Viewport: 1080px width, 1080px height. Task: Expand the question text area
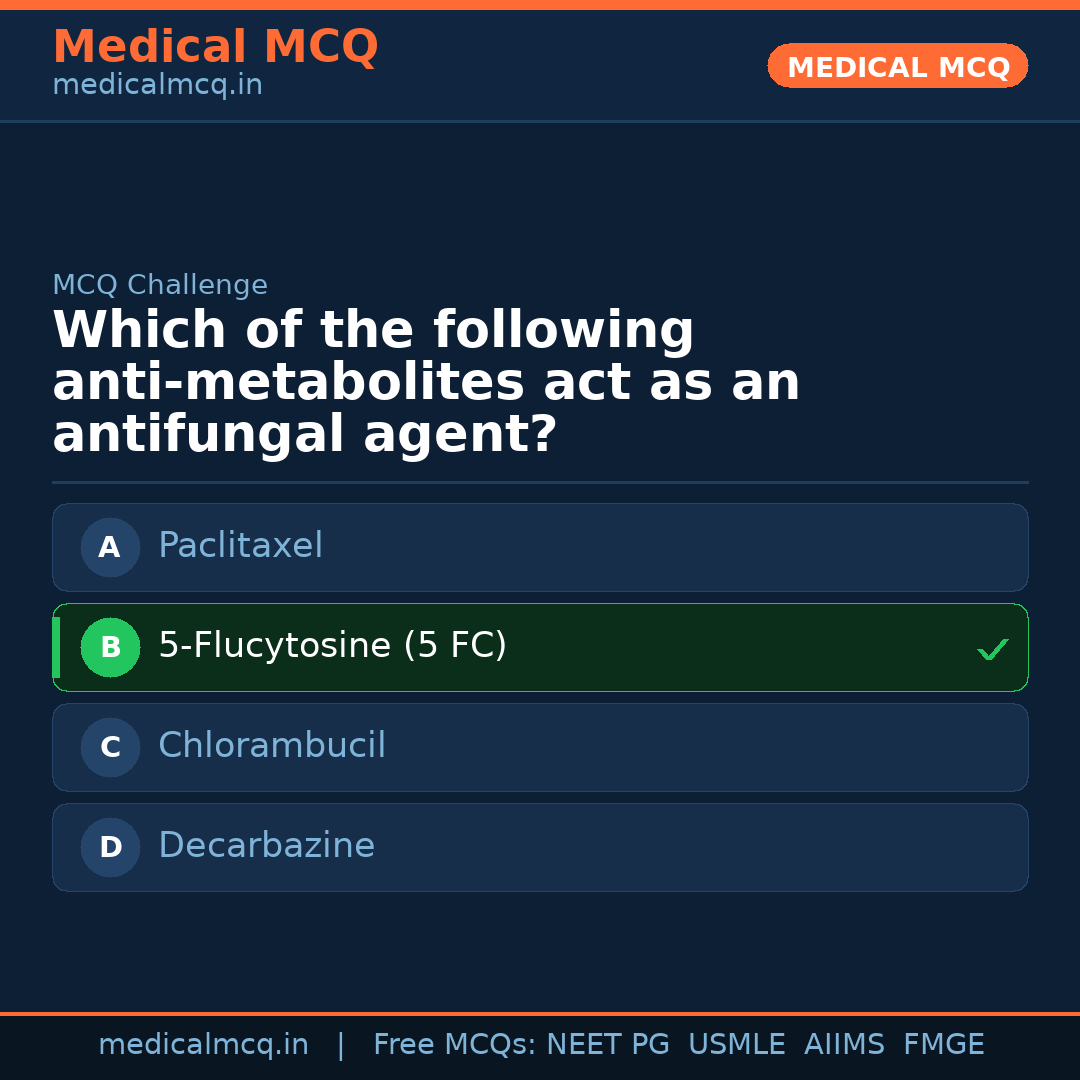(427, 381)
